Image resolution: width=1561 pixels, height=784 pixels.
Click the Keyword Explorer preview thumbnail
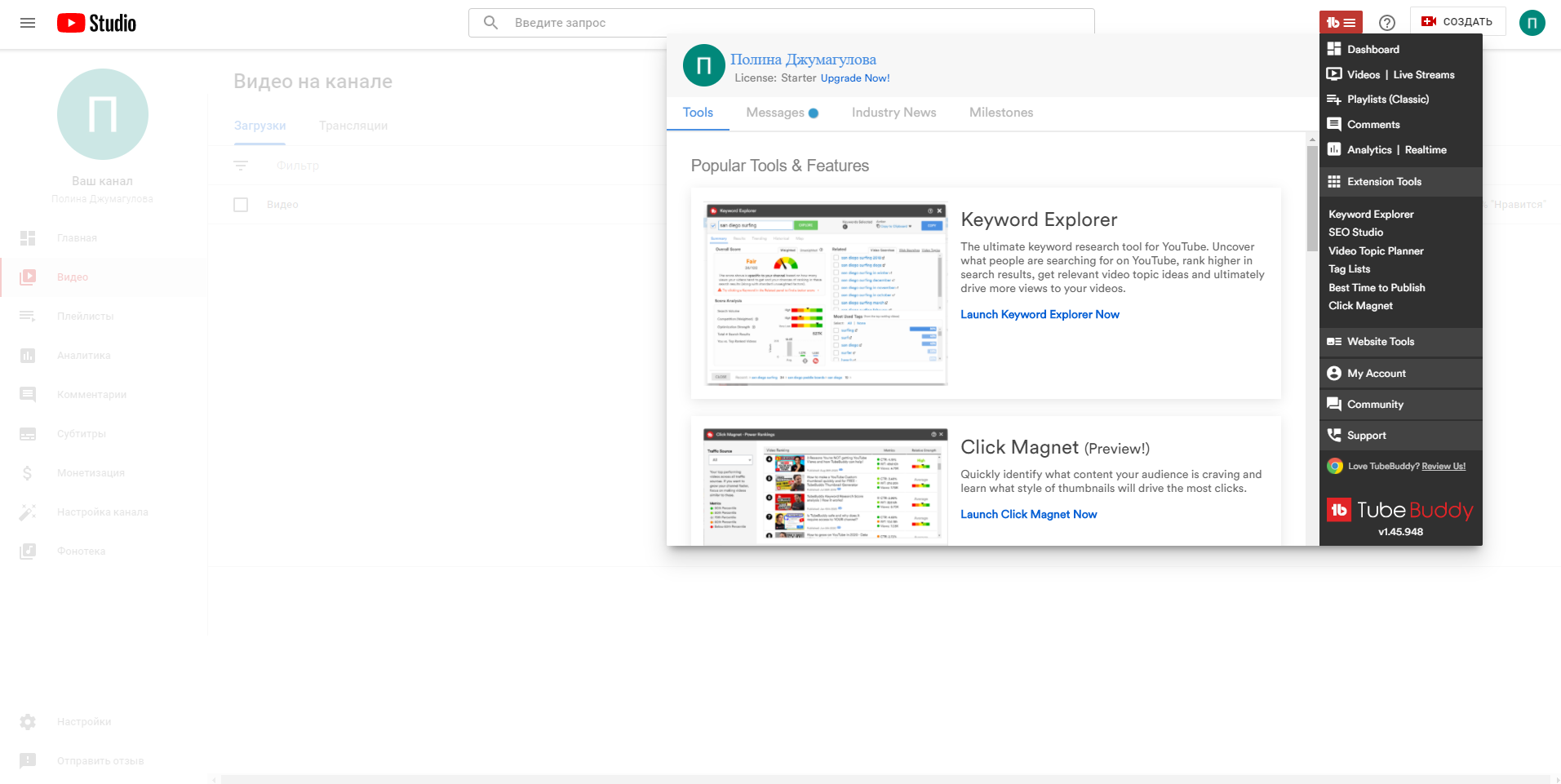(826, 294)
